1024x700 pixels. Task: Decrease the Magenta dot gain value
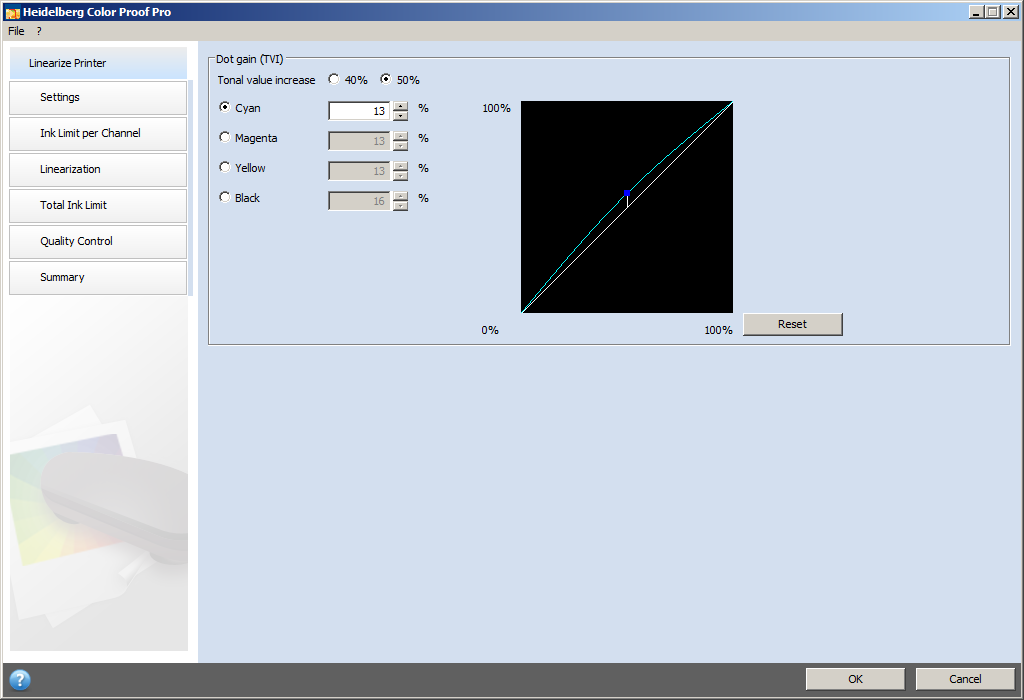[401, 146]
